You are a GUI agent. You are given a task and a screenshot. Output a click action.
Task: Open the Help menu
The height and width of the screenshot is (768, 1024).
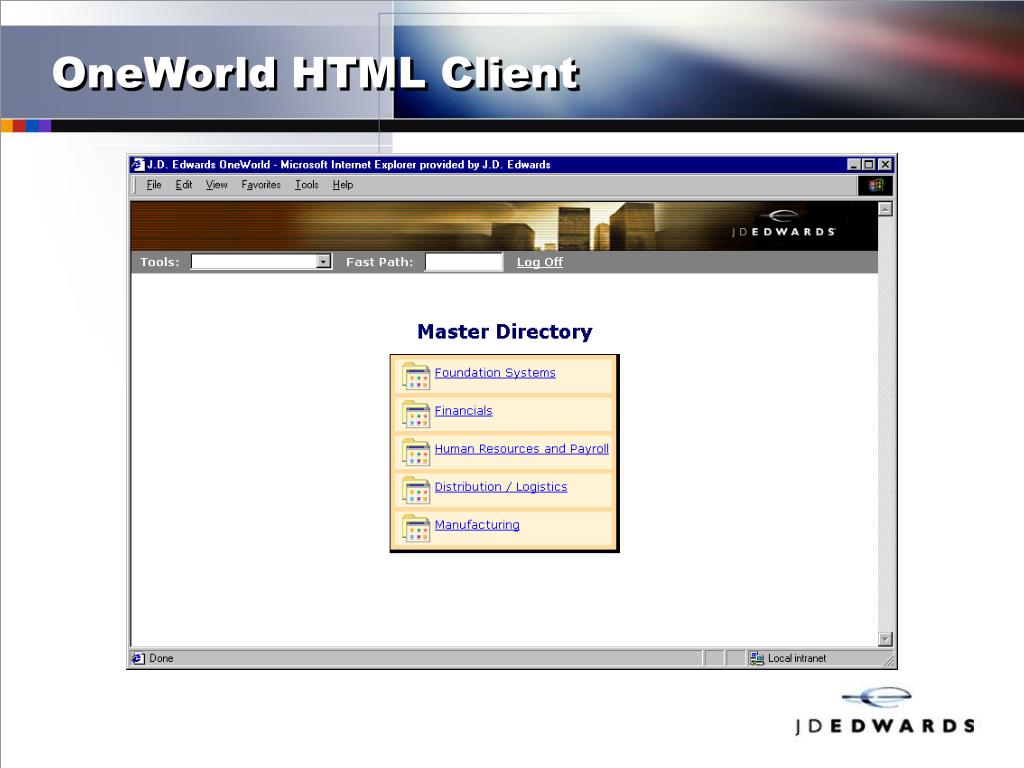click(343, 185)
